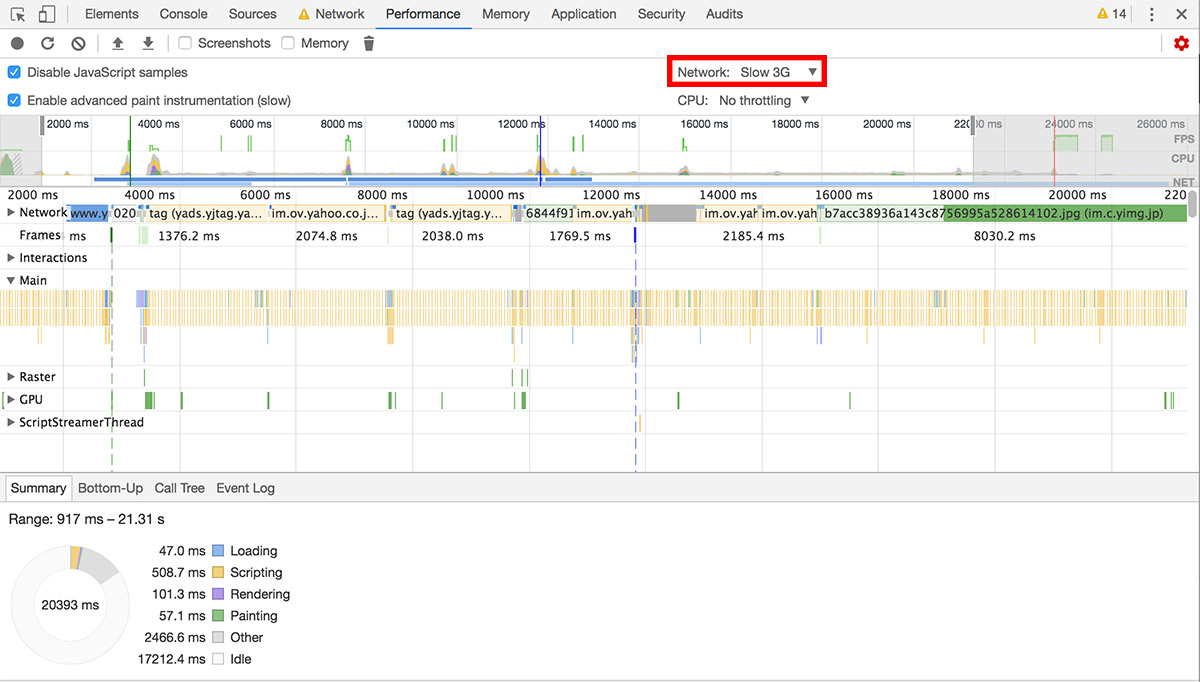Image resolution: width=1200 pixels, height=682 pixels.
Task: Clear the recording with the clear icon
Action: pos(78,43)
